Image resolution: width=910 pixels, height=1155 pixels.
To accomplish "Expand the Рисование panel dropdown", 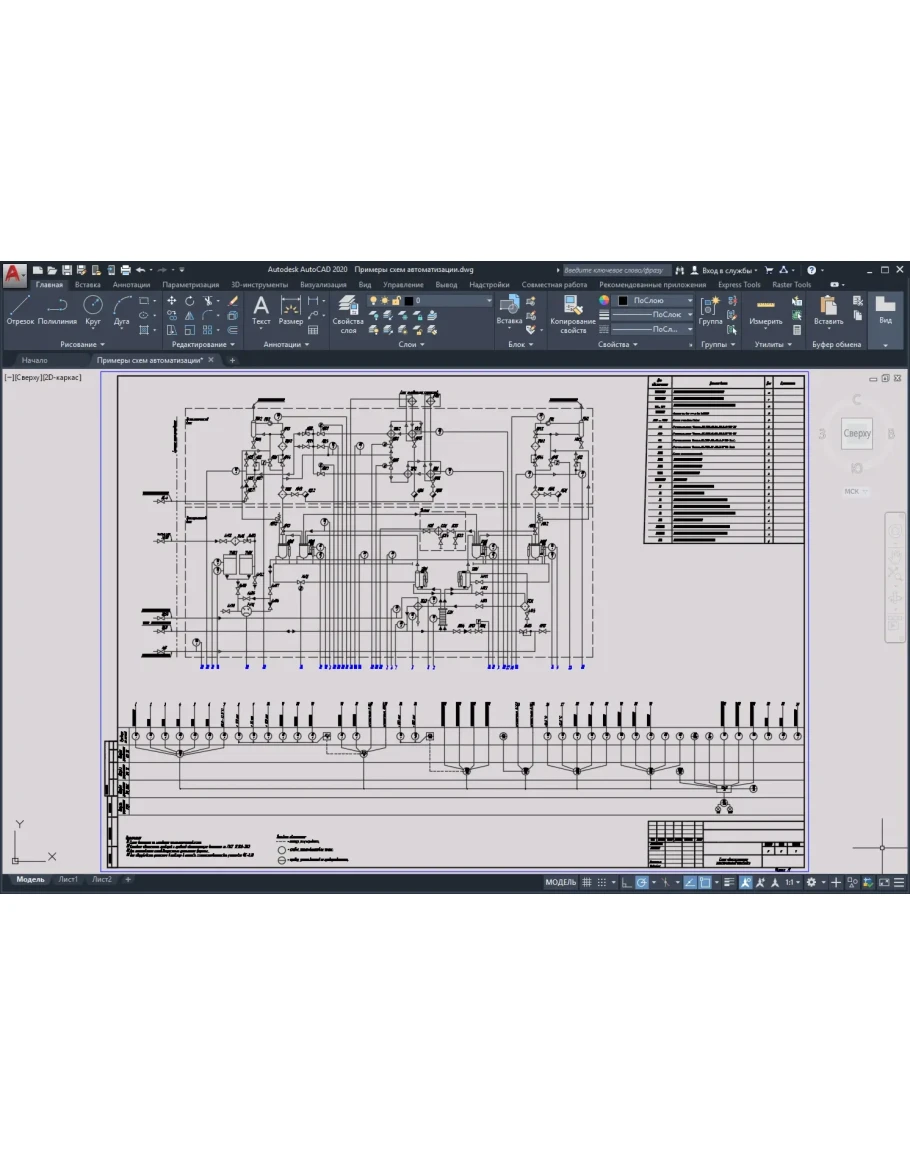I will 82,344.
